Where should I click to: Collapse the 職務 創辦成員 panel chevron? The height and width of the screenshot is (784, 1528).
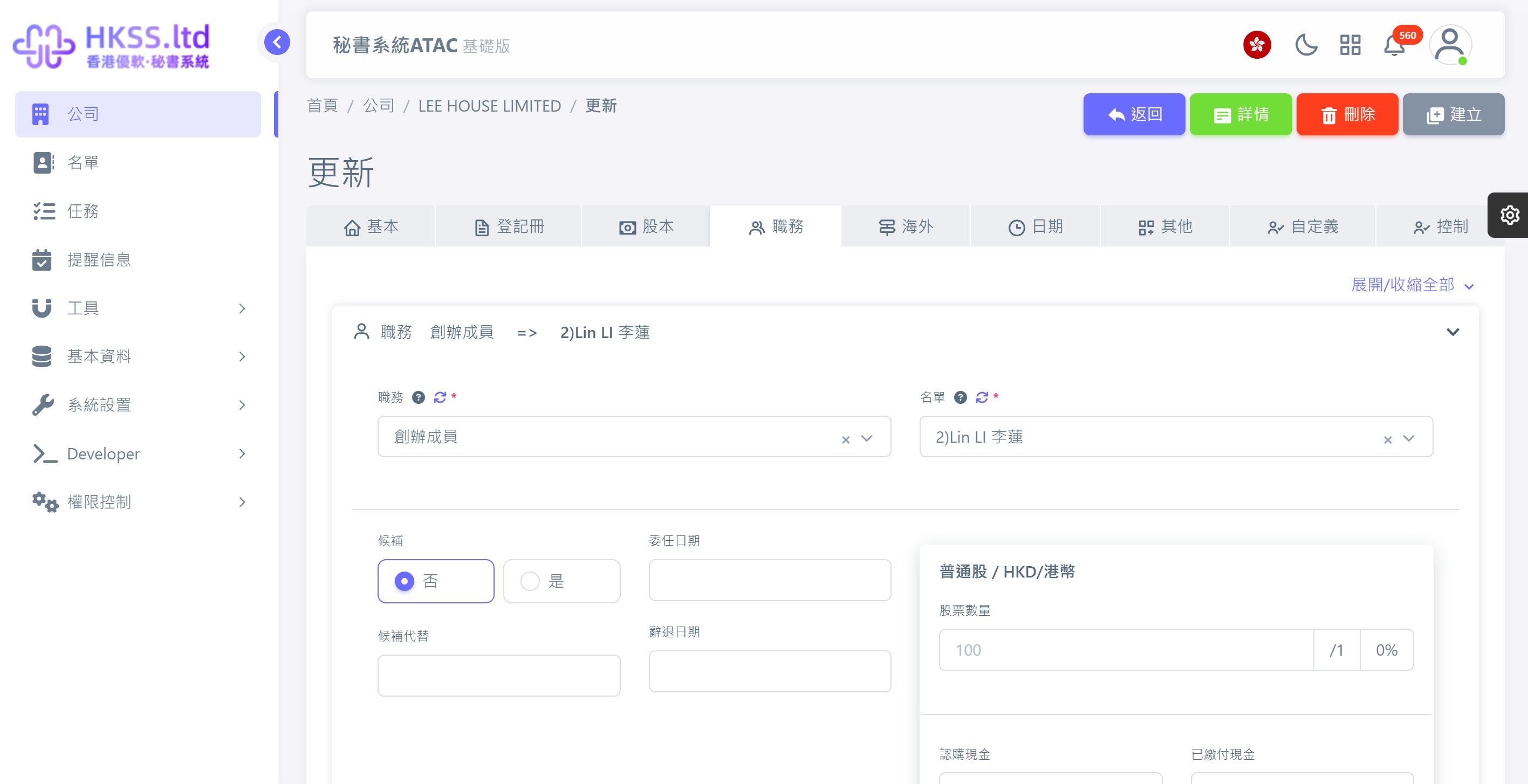[x=1452, y=332]
